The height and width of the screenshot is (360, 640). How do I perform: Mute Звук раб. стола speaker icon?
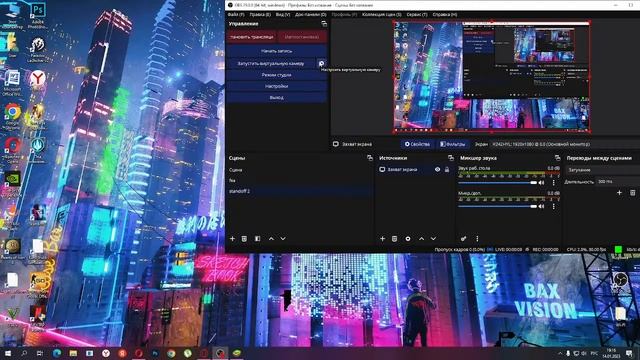click(x=542, y=183)
